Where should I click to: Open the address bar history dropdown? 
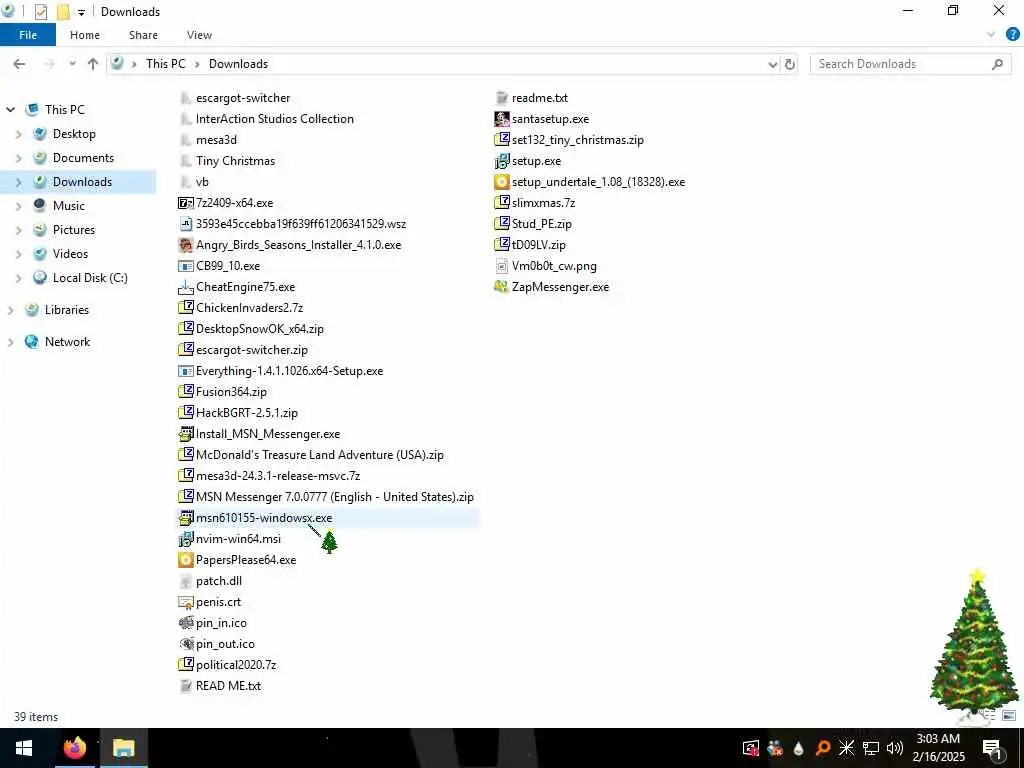click(773, 64)
